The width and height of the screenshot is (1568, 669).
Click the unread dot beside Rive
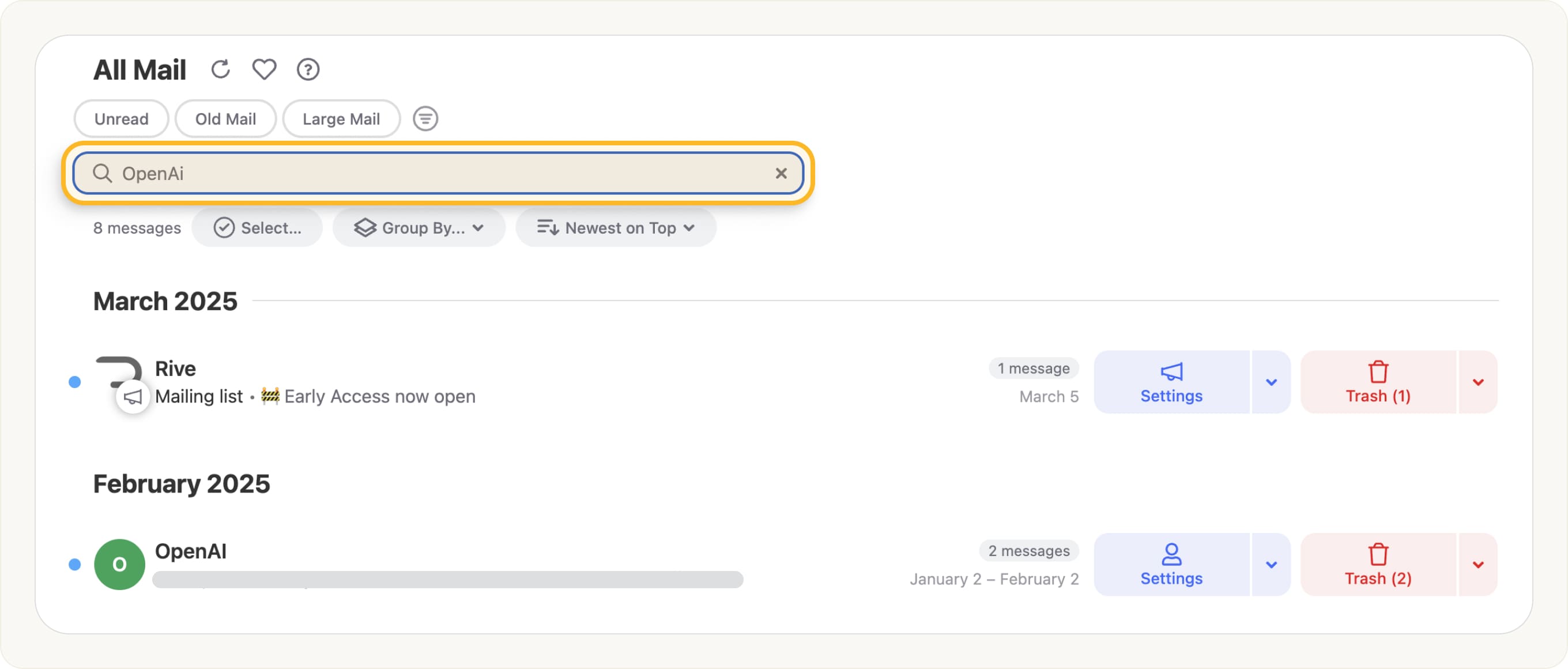point(75,382)
